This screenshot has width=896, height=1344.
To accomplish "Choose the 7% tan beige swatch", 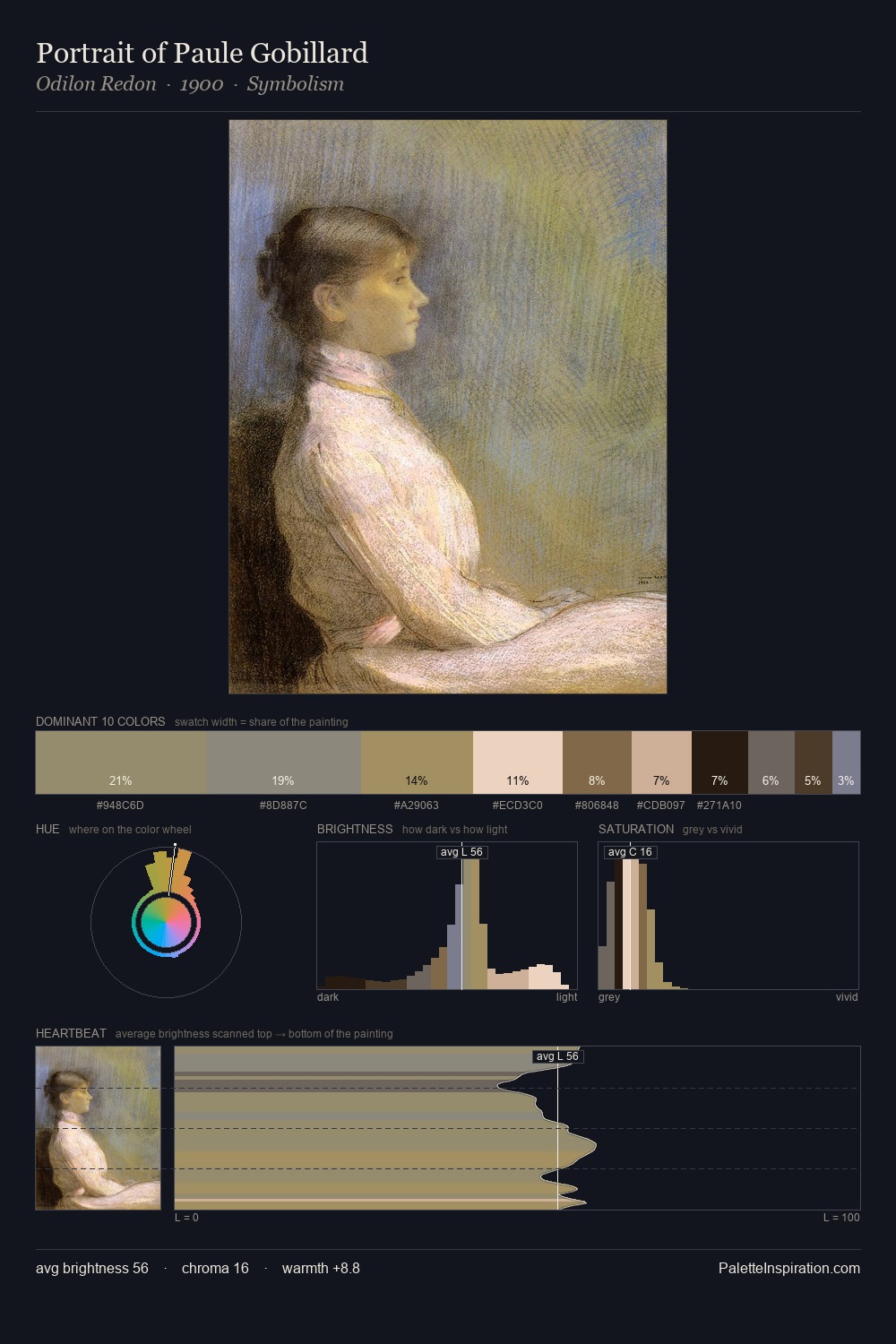I will point(661,762).
